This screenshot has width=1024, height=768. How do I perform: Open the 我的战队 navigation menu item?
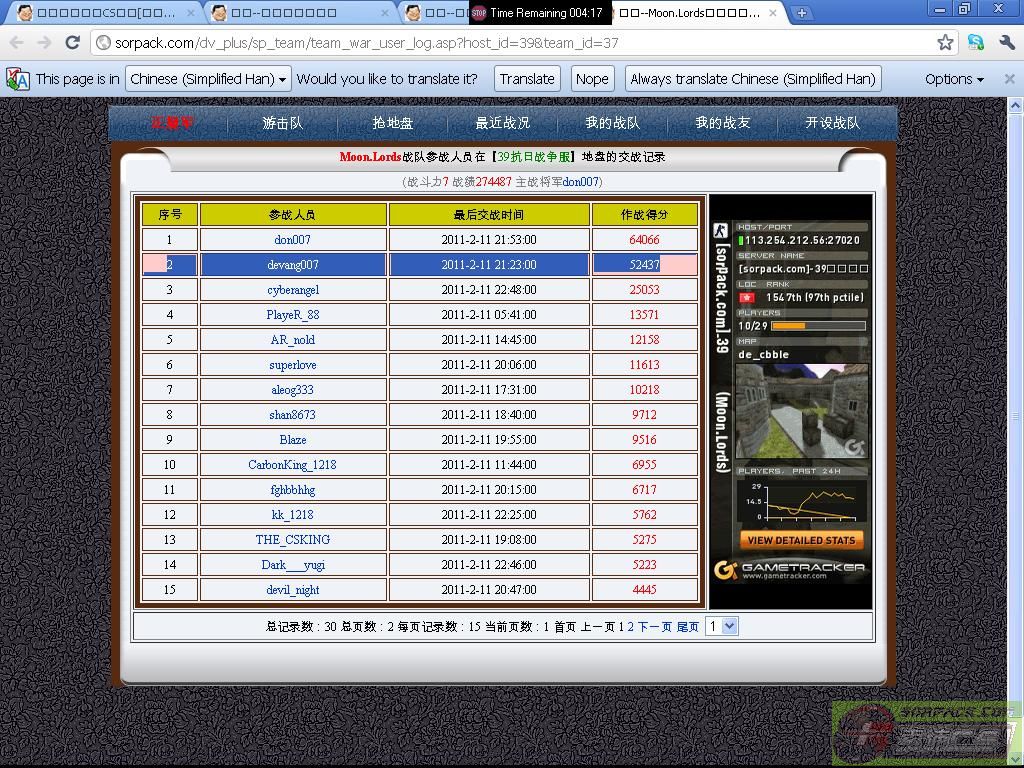pyautogui.click(x=612, y=123)
